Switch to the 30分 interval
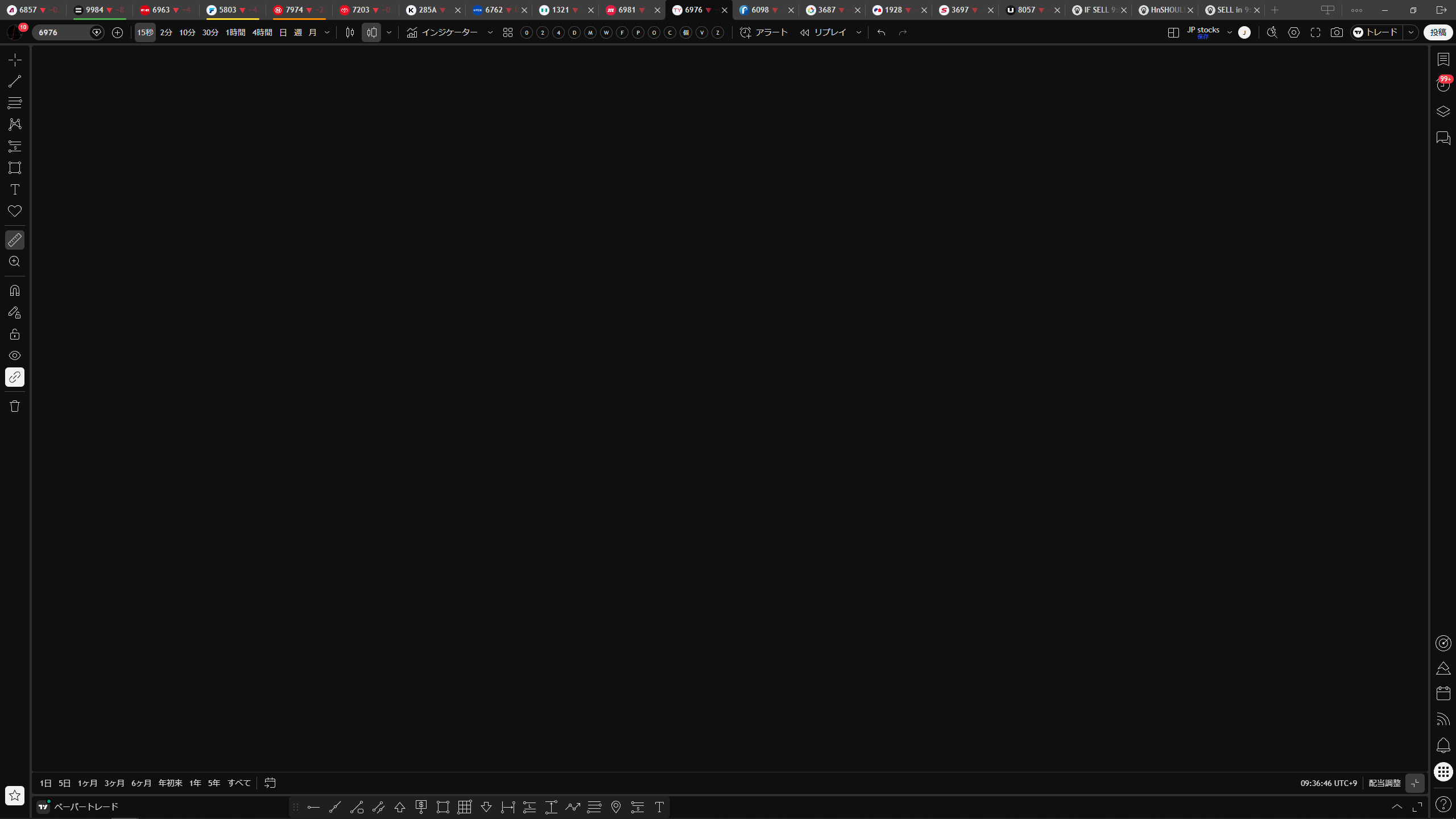Viewport: 1456px width, 819px height. [x=210, y=32]
